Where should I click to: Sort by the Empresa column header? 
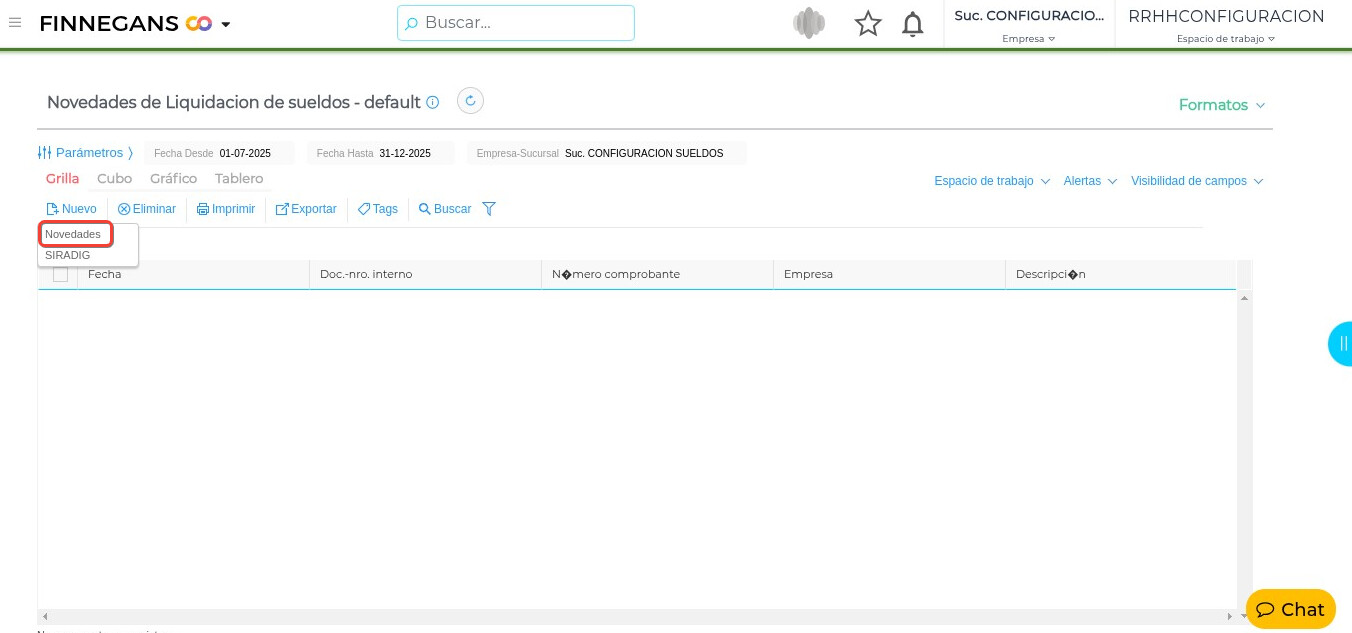[x=889, y=274]
